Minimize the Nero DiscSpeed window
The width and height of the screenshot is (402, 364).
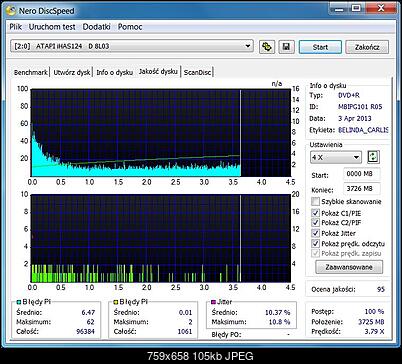[339, 8]
